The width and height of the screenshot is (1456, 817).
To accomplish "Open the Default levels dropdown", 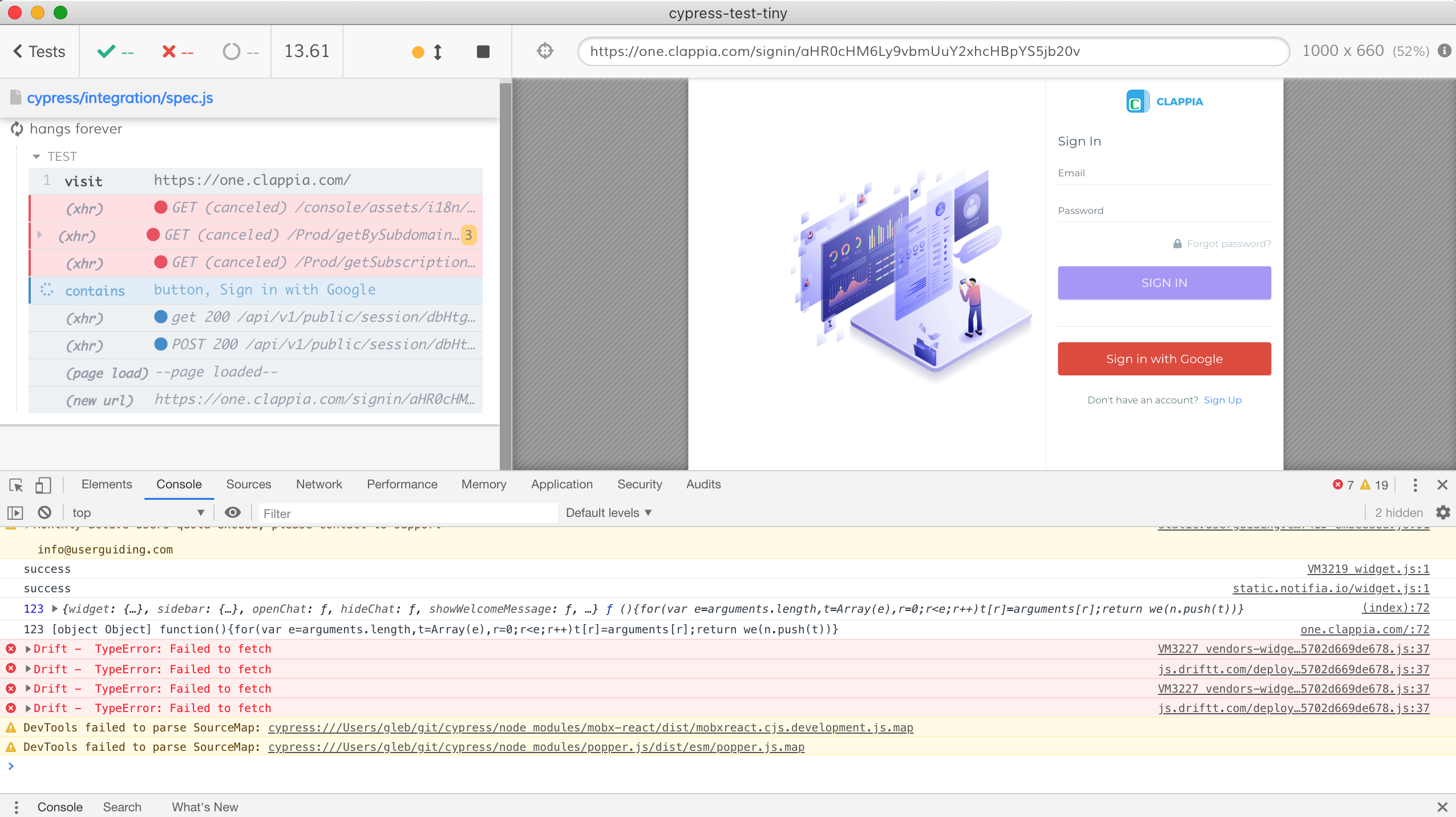I will (606, 512).
